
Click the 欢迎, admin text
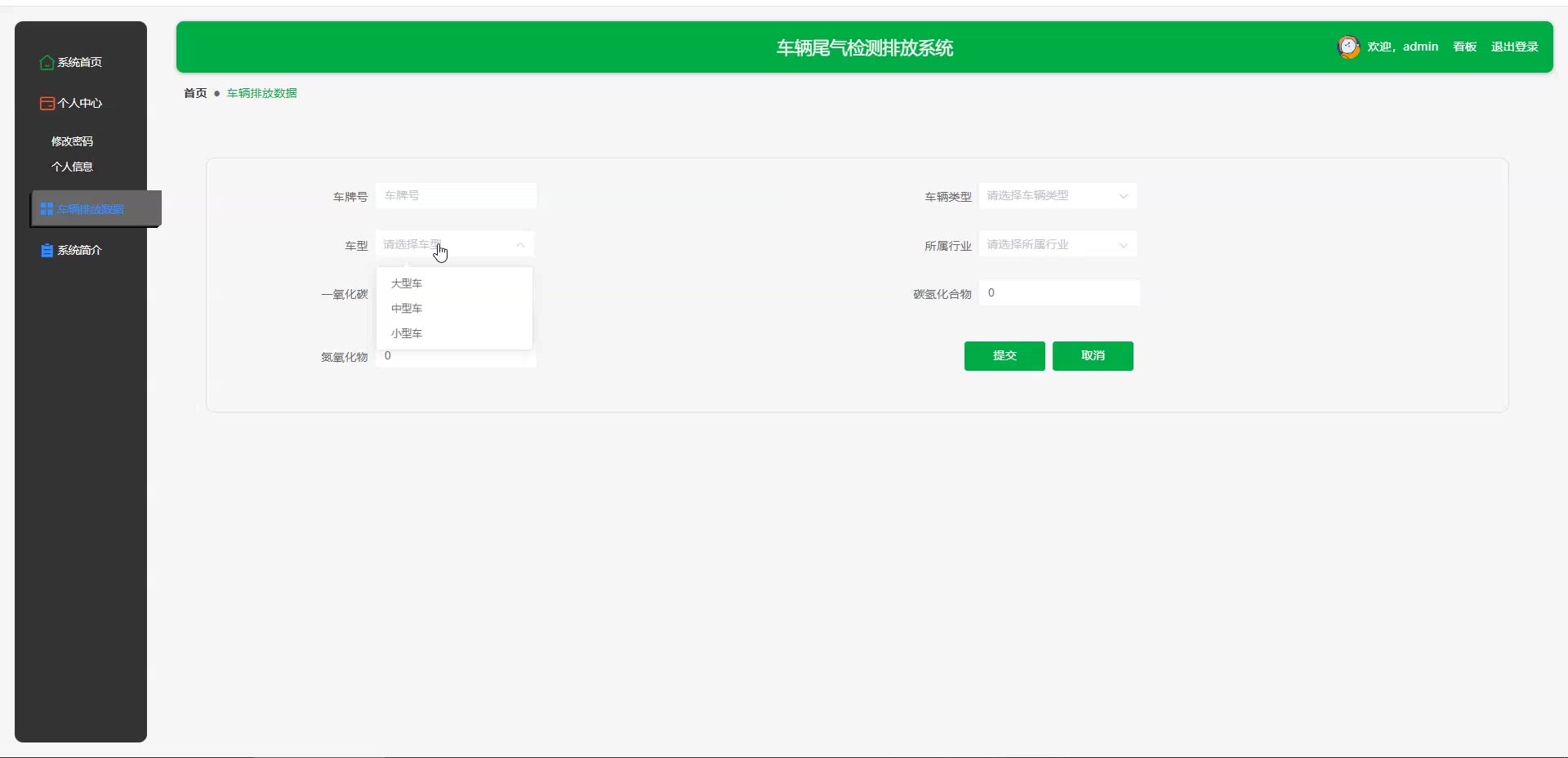click(x=1403, y=47)
